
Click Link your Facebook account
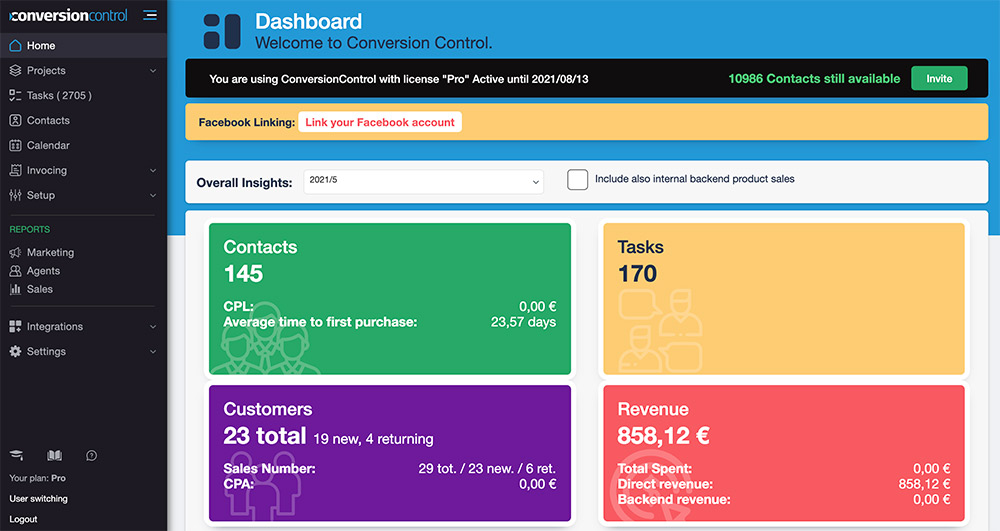click(379, 122)
